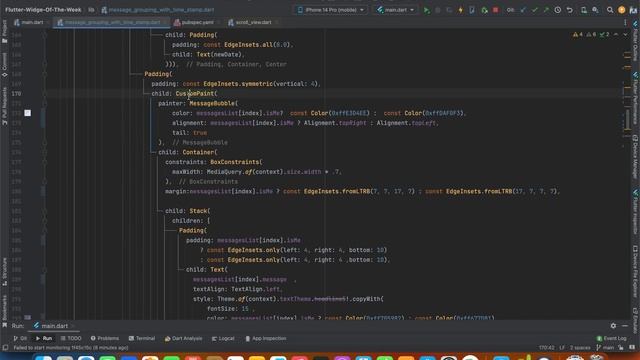Image resolution: width=640 pixels, height=360 pixels.
Task: Hide the Run tool window
Action: [625, 326]
